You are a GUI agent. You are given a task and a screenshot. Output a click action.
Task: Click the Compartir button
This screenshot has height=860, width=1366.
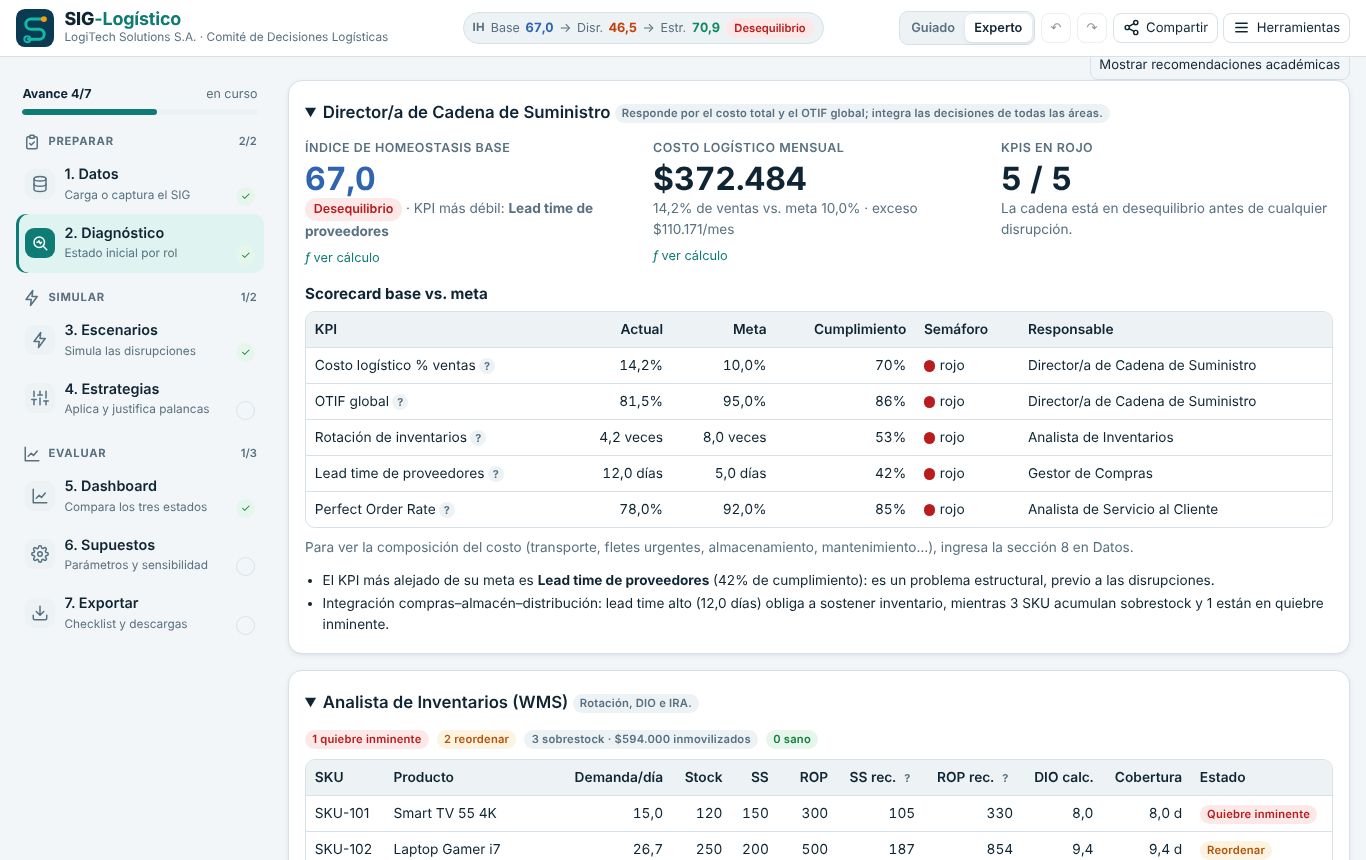coord(1165,28)
